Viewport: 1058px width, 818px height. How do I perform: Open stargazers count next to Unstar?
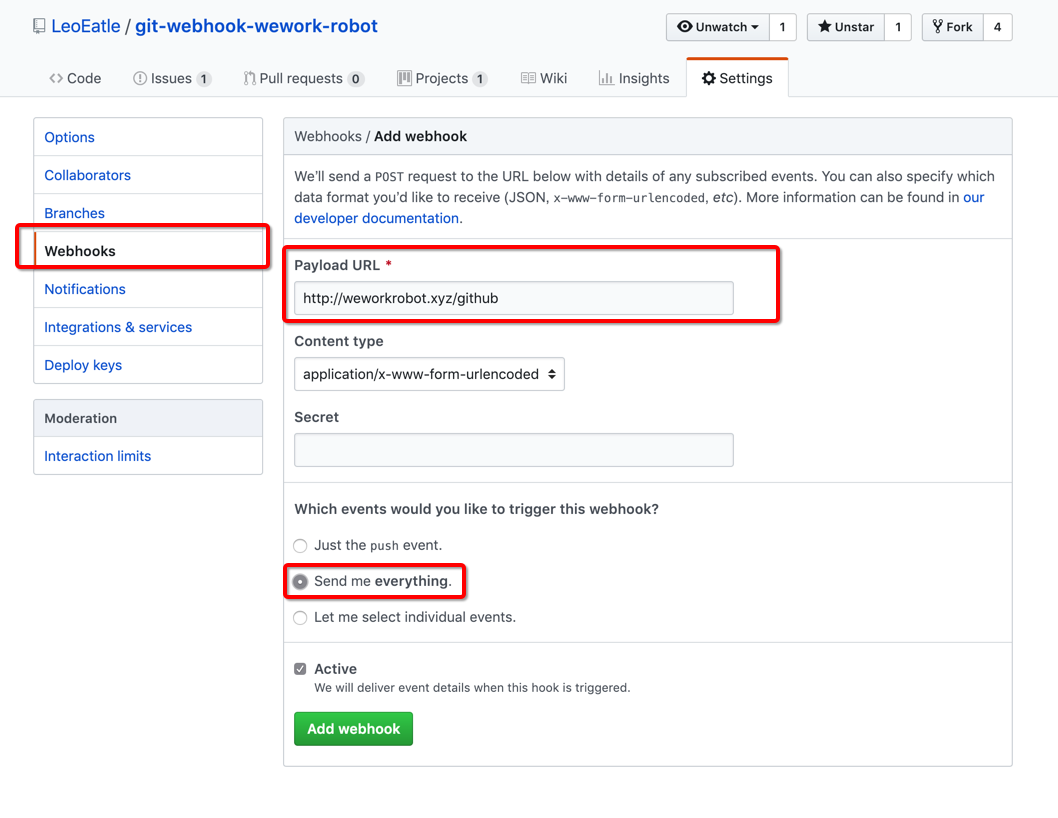pyautogui.click(x=898, y=27)
